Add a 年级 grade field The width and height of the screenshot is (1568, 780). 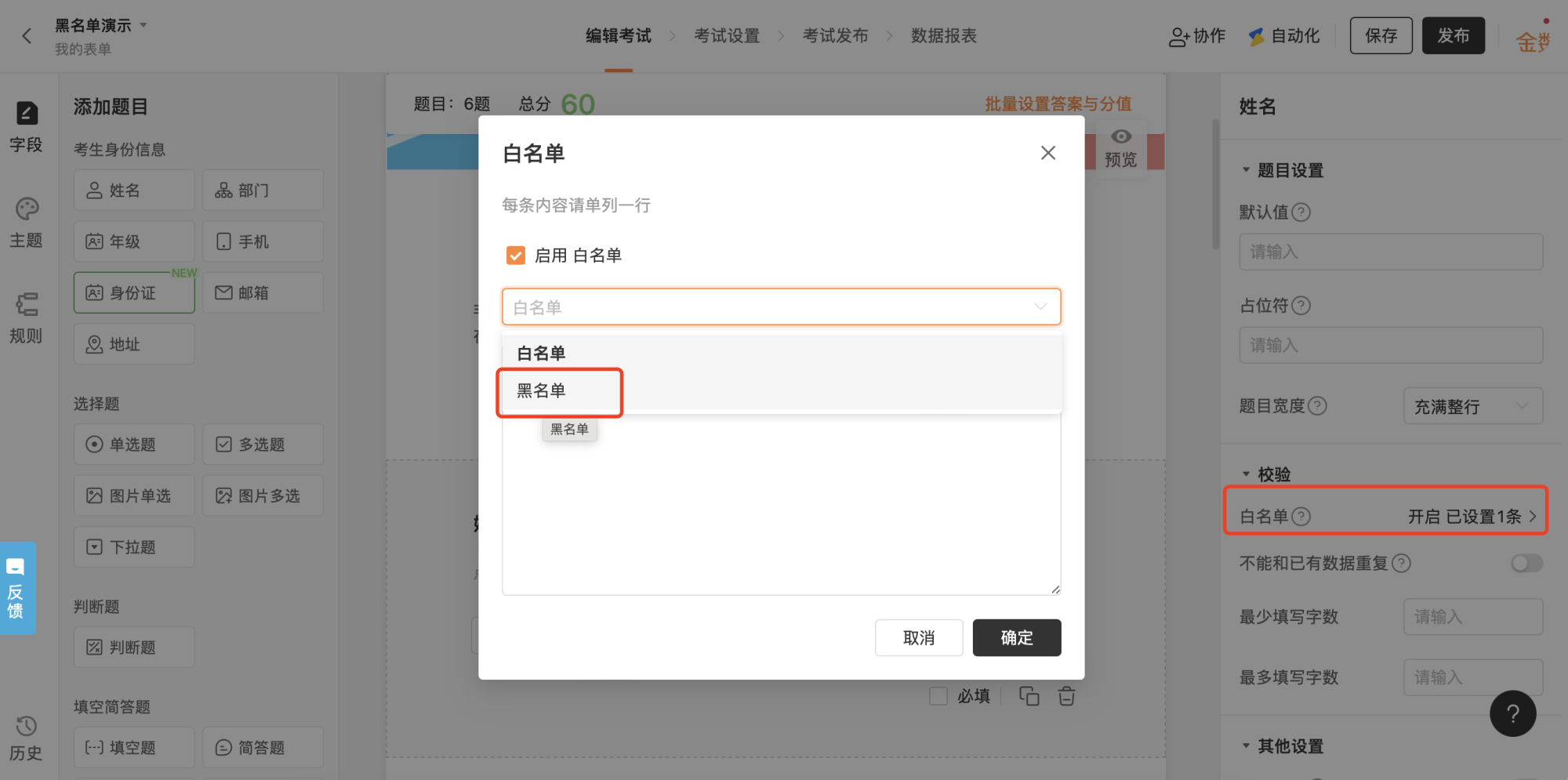coord(134,241)
